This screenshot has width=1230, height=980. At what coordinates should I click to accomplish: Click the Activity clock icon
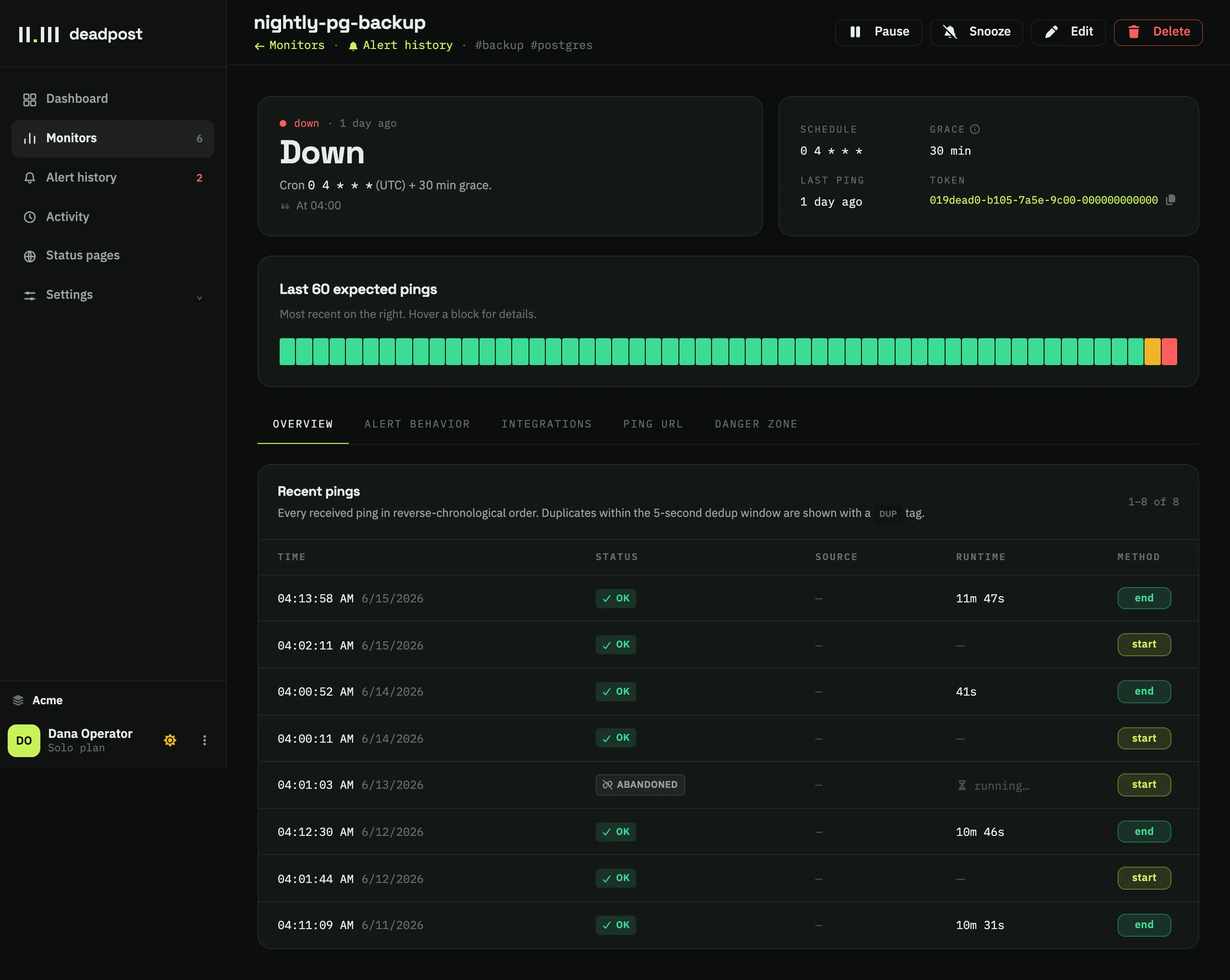click(30, 217)
